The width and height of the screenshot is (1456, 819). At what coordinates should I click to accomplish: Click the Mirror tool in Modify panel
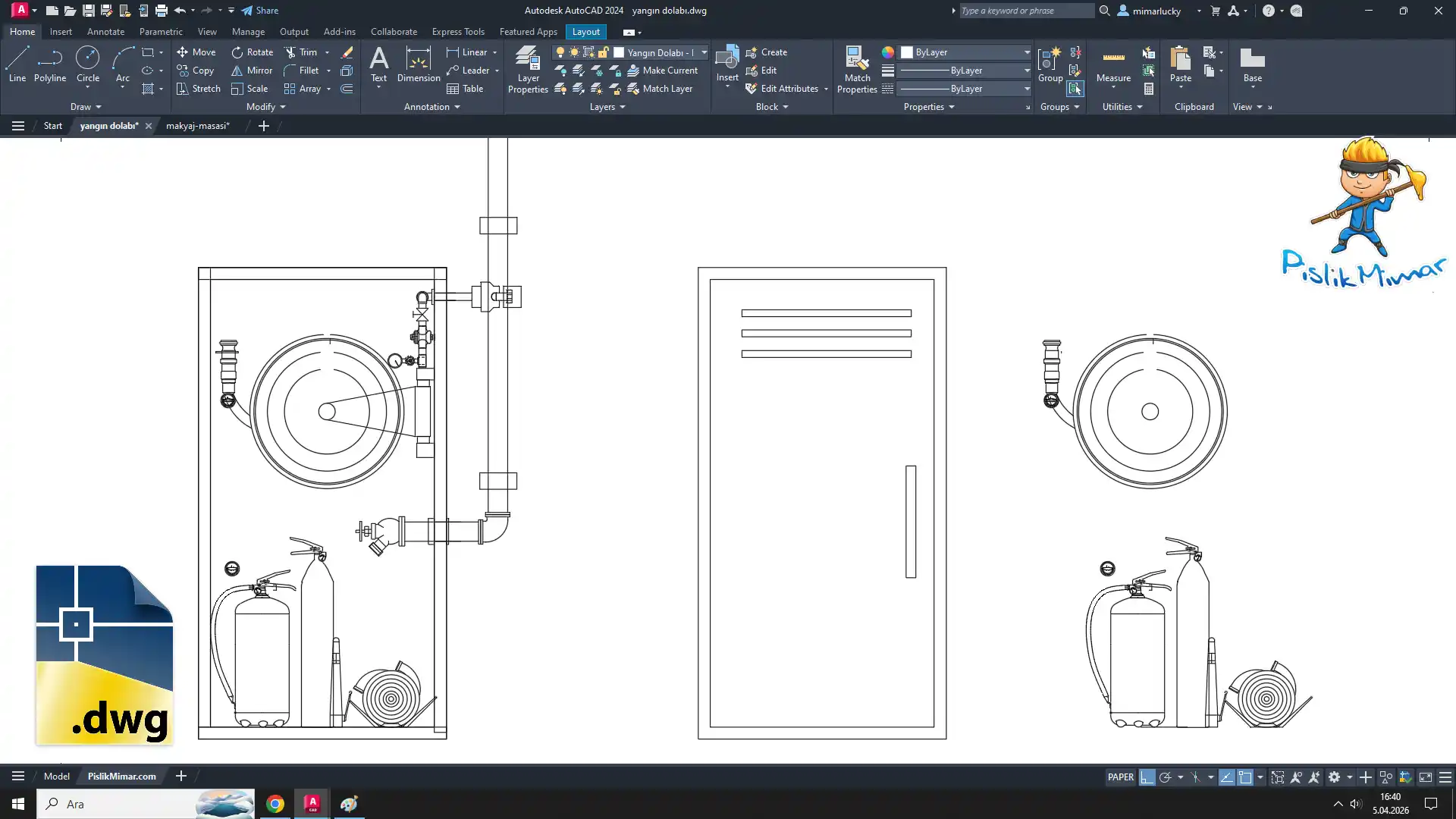[252, 71]
